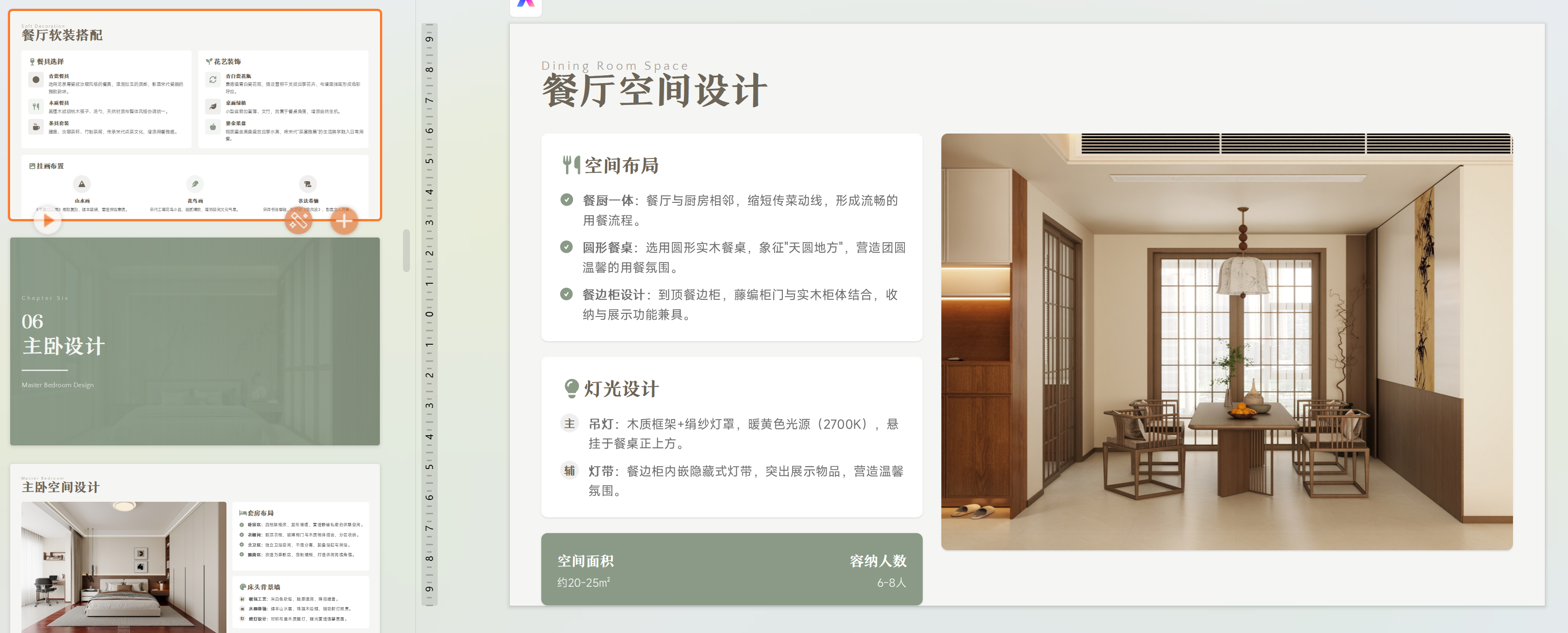Click the orange play presentation button
This screenshot has width=1568, height=633.
click(48, 221)
